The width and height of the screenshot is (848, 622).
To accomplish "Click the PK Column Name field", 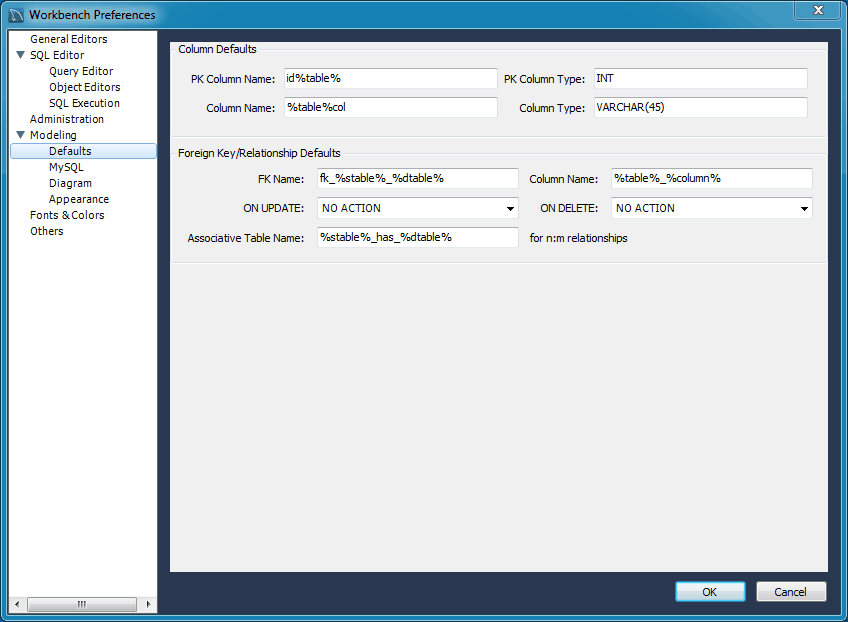I will 390,78.
